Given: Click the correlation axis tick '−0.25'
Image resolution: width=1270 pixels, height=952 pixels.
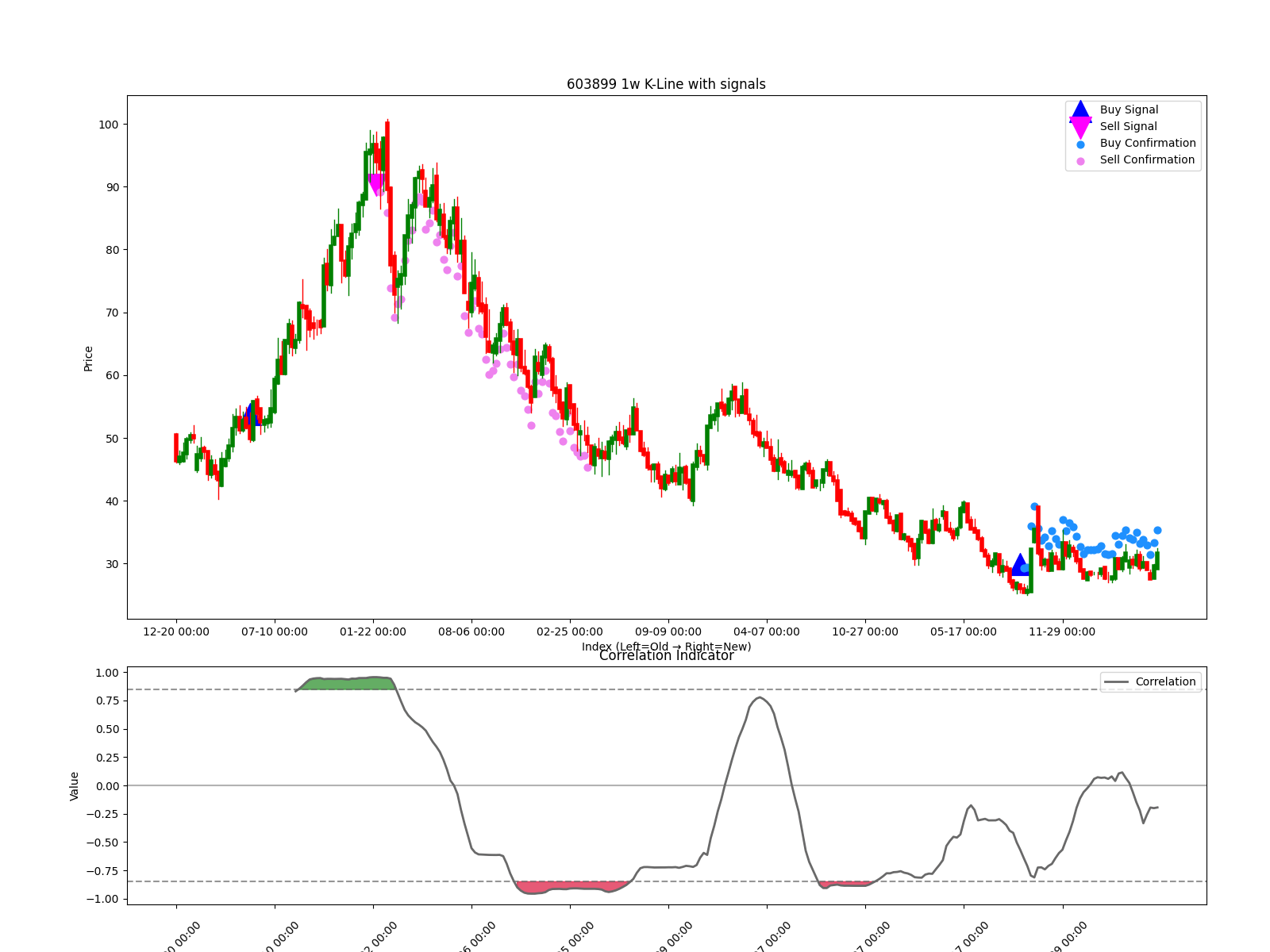Looking at the screenshot, I should pyautogui.click(x=103, y=814).
